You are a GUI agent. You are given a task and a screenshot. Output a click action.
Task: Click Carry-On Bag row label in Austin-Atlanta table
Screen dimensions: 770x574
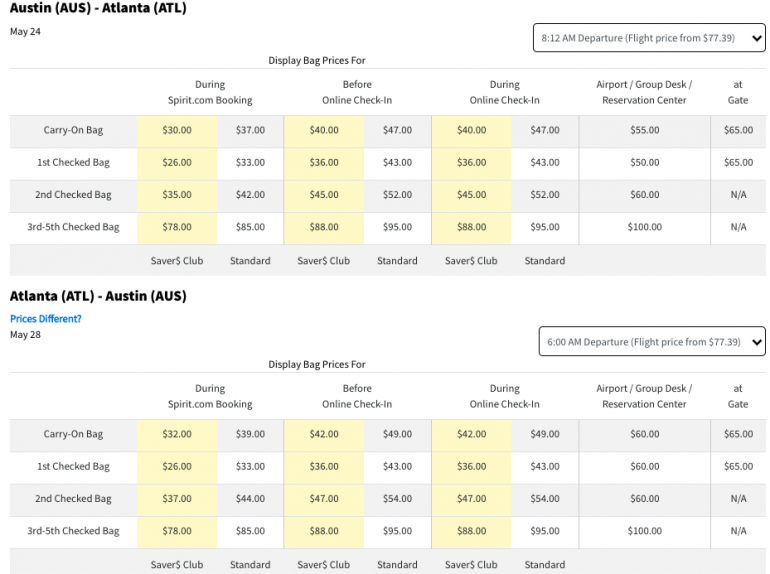tap(73, 130)
